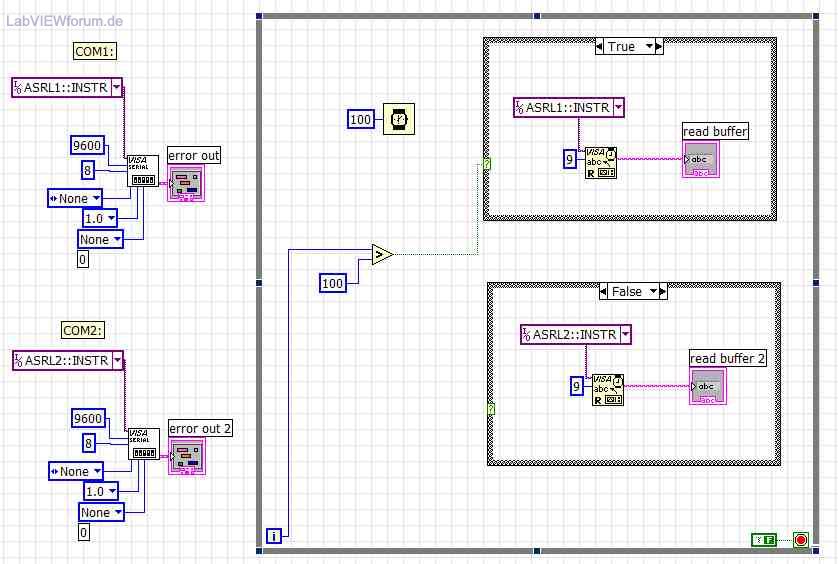Click the 100 constant wired to Greater Than
The image size is (838, 564).
(x=332, y=283)
